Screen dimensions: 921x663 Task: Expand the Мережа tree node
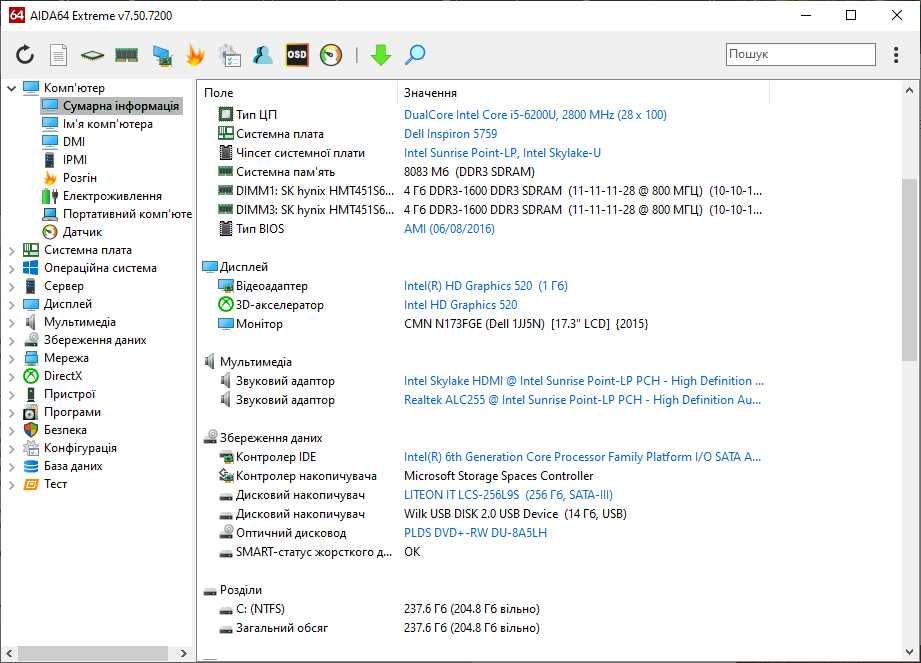pos(11,359)
